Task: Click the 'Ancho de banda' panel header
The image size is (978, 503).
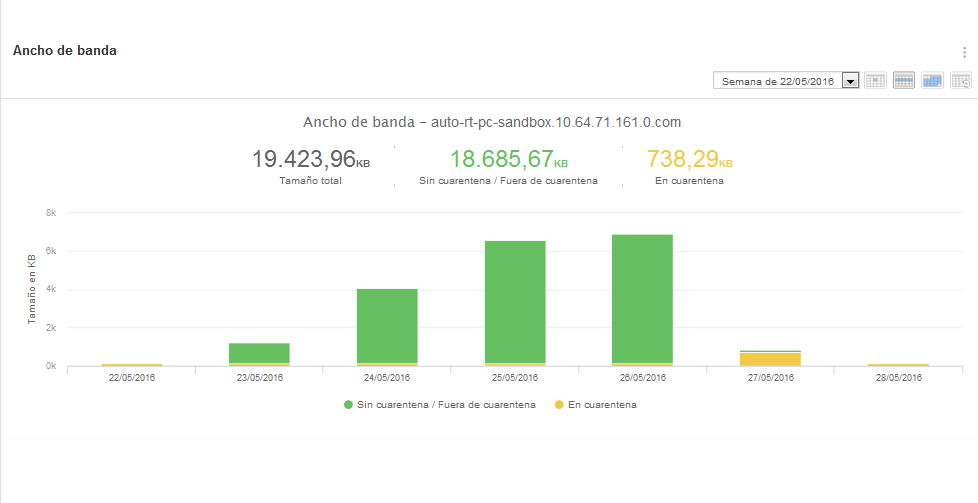Action: 65,51
